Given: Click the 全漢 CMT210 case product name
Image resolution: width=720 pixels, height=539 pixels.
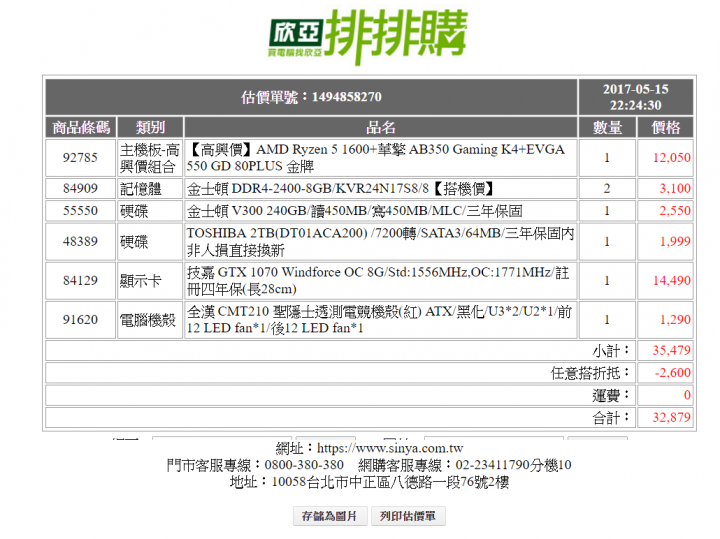Looking at the screenshot, I should [381, 320].
